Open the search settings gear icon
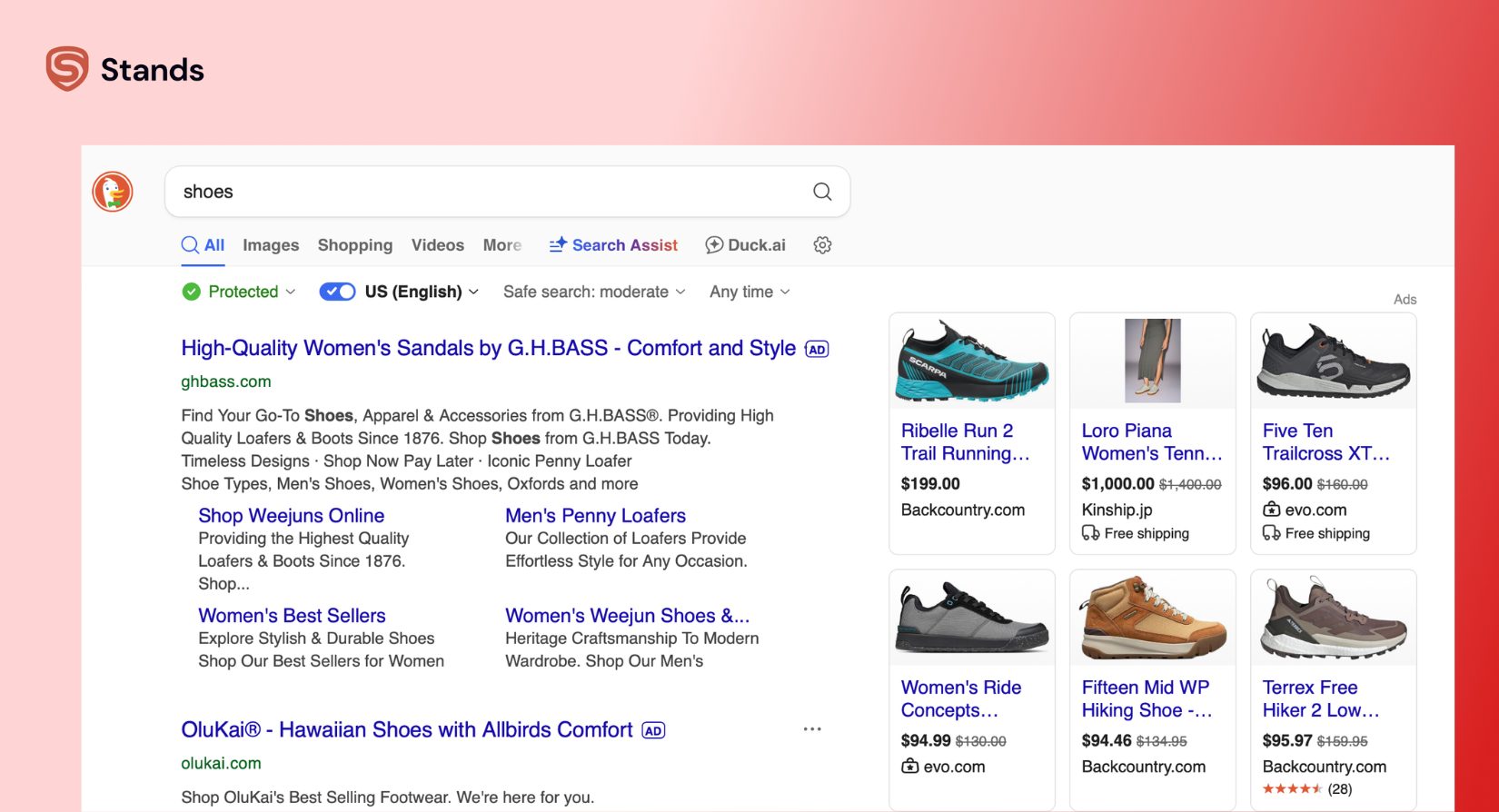 [x=822, y=245]
